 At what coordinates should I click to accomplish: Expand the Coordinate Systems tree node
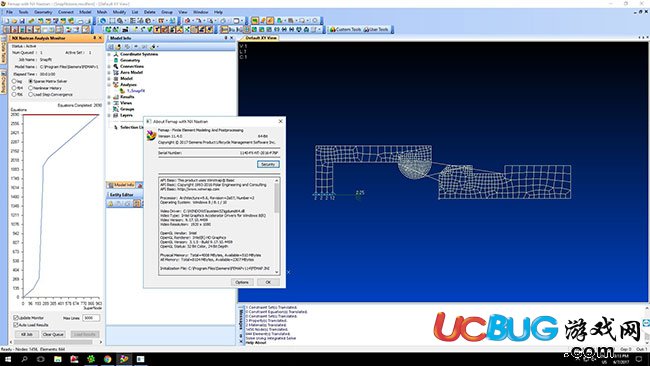[x=109, y=54]
